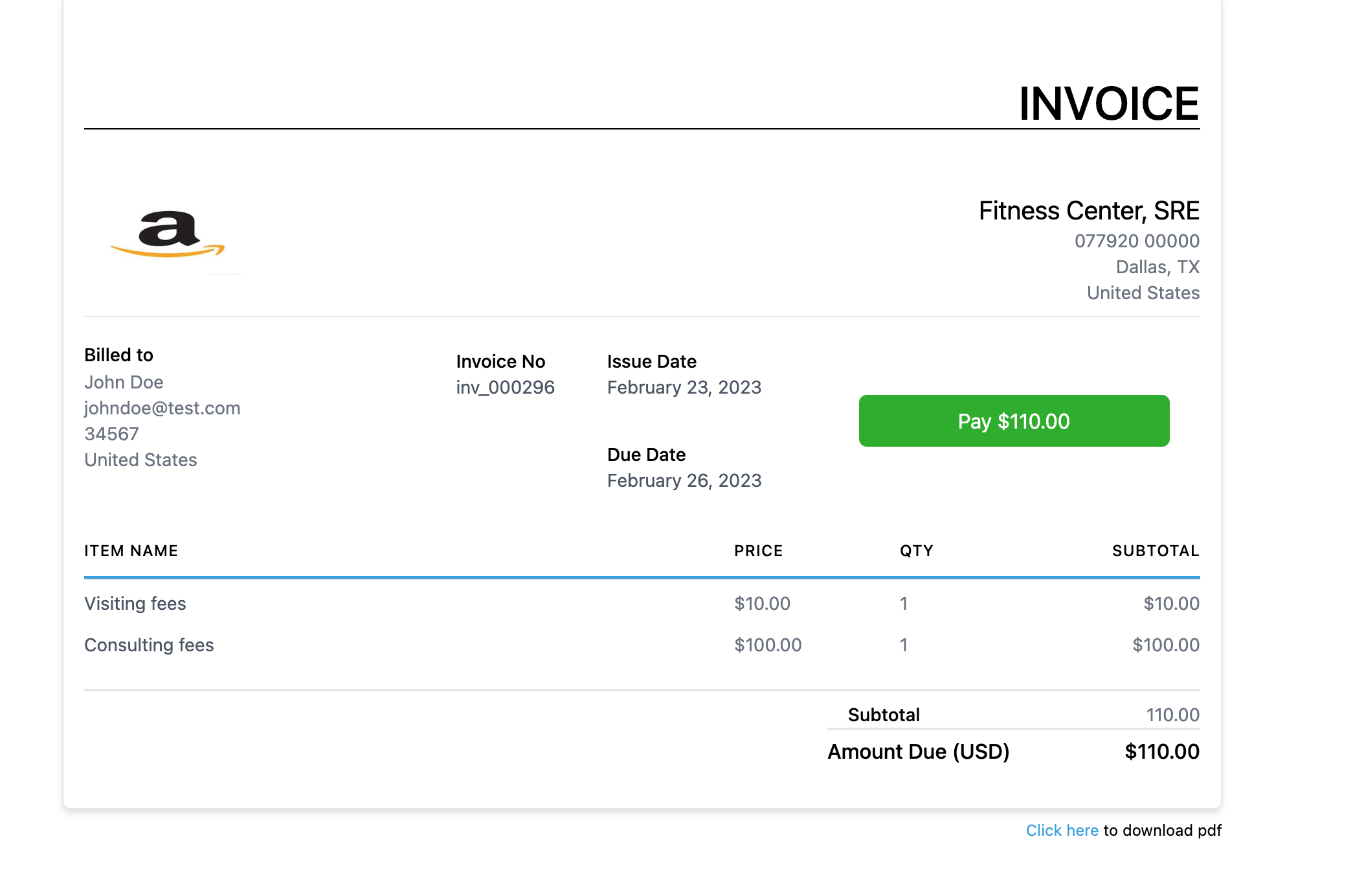The height and width of the screenshot is (896, 1353).
Task: Click the phone number 077920 00000
Action: 1137,241
